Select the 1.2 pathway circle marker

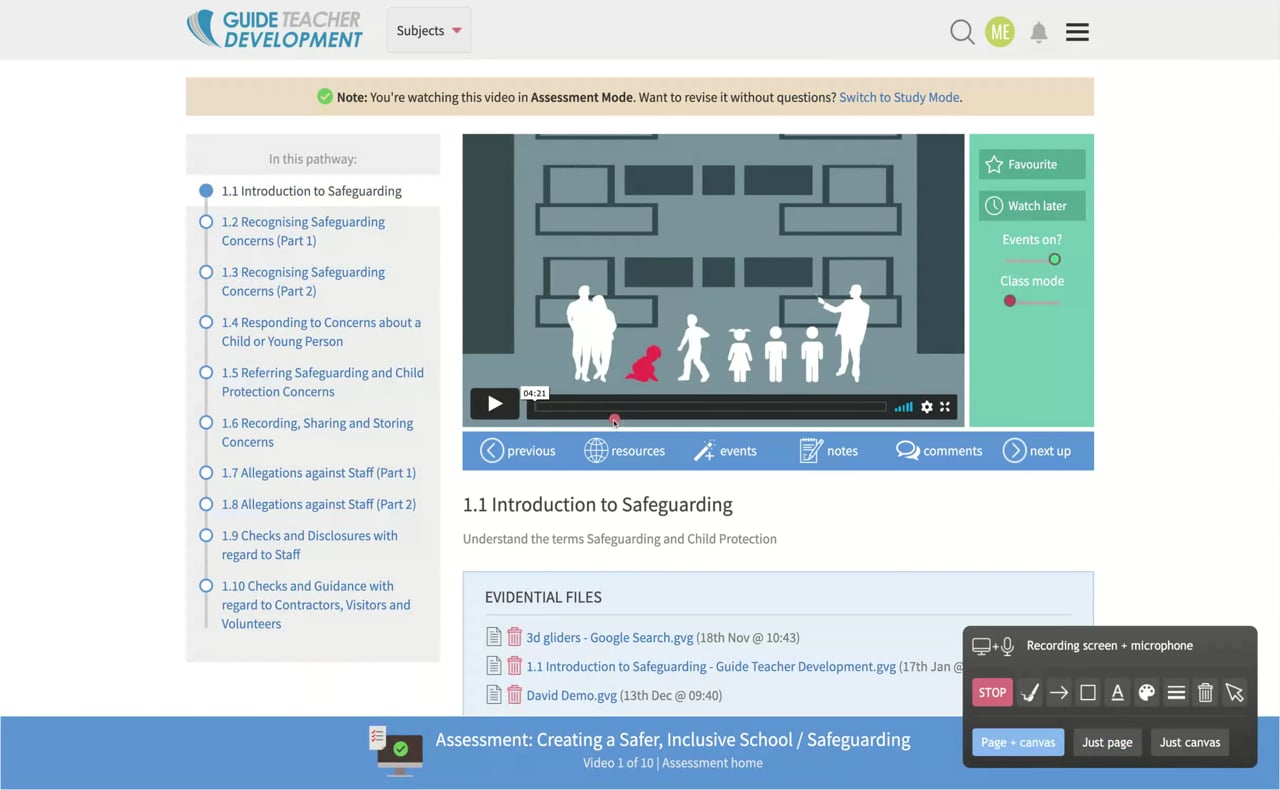tap(206, 222)
